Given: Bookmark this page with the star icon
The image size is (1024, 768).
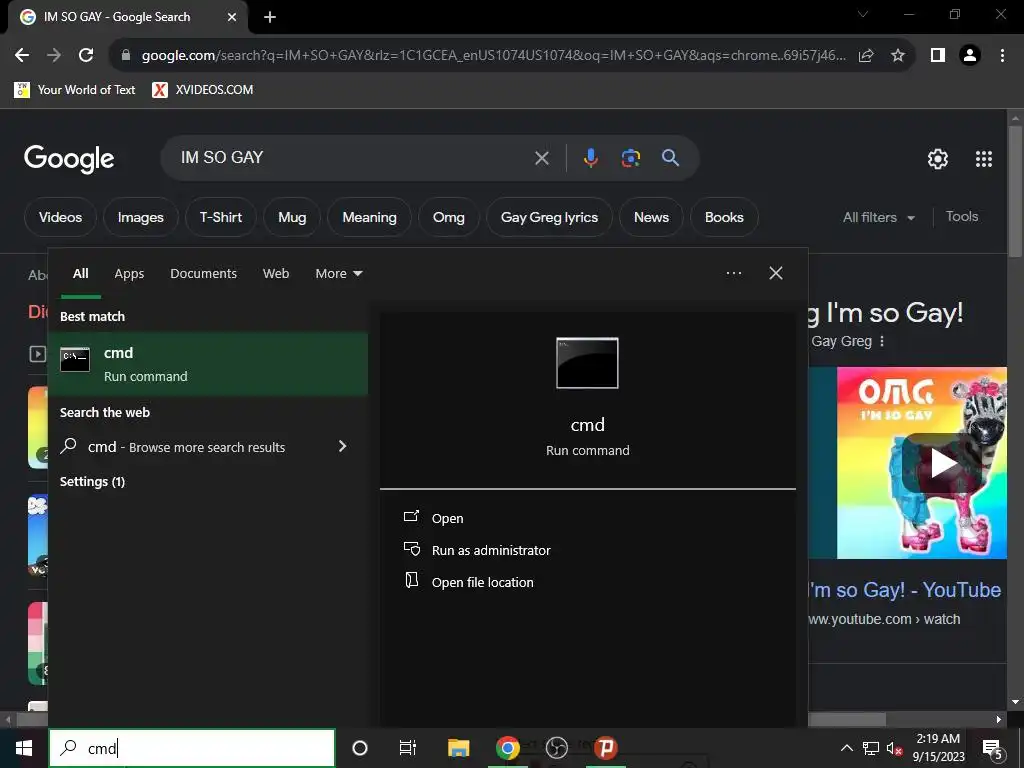Looking at the screenshot, I should [x=898, y=56].
